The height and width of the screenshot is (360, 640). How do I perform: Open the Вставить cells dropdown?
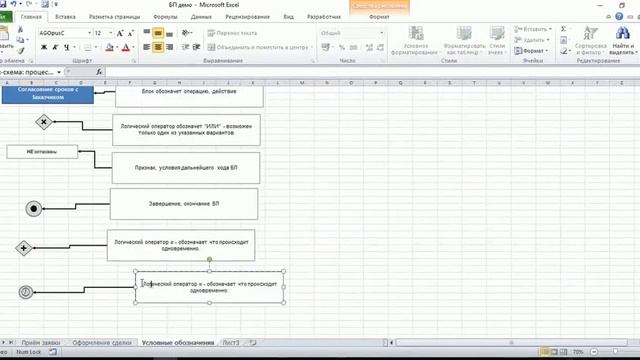(x=533, y=29)
